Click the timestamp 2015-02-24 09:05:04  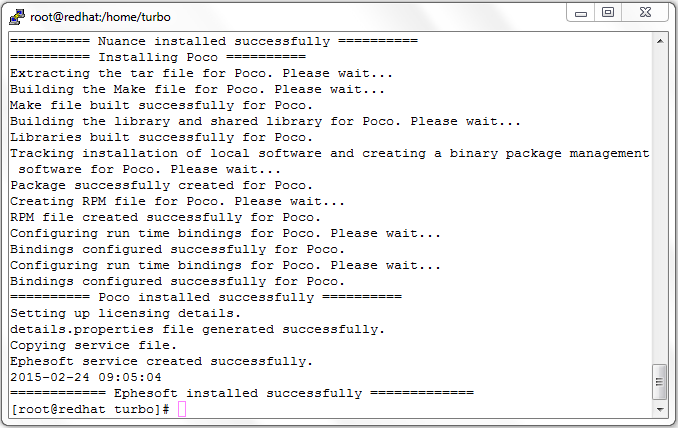tap(86, 377)
